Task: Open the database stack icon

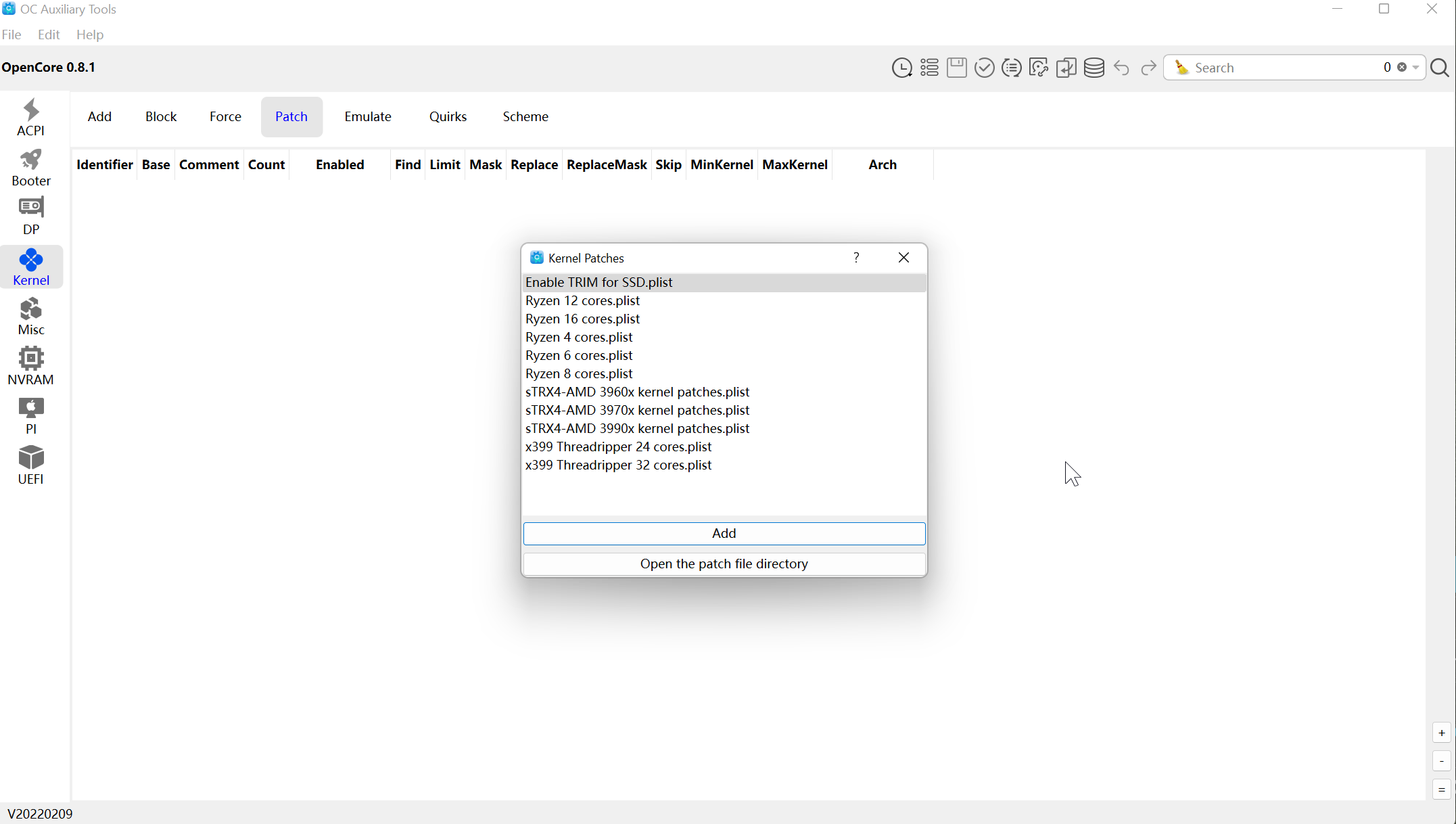Action: point(1094,68)
